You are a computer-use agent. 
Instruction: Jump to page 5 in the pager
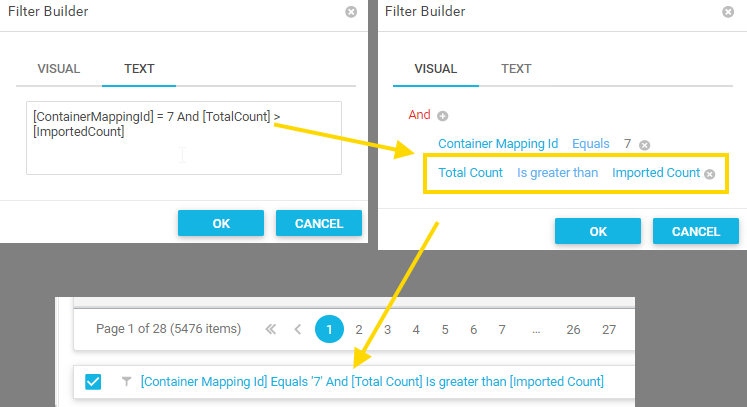tap(444, 329)
